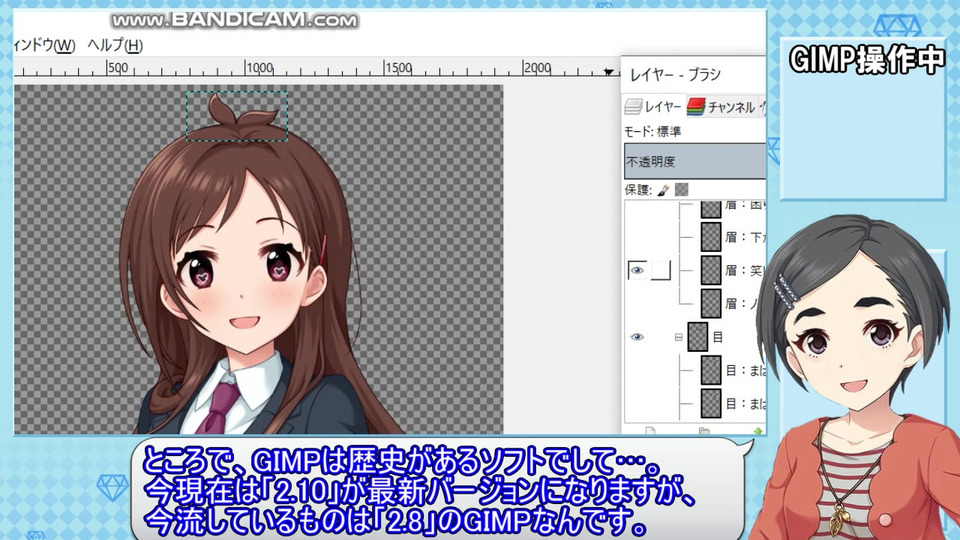
Task: Click the 目 group thumbnail
Action: click(697, 337)
